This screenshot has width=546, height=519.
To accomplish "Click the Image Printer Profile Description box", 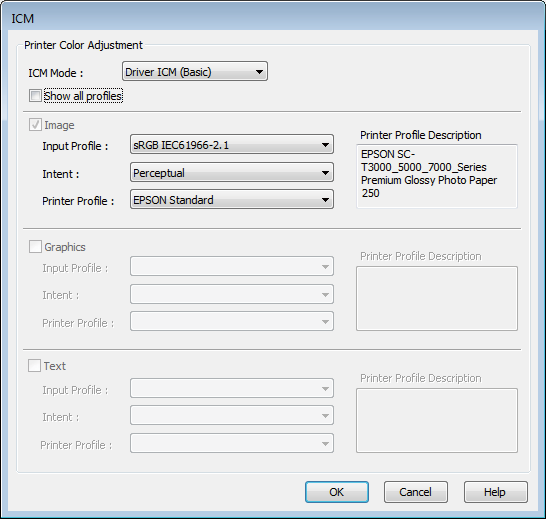I will pos(437,176).
